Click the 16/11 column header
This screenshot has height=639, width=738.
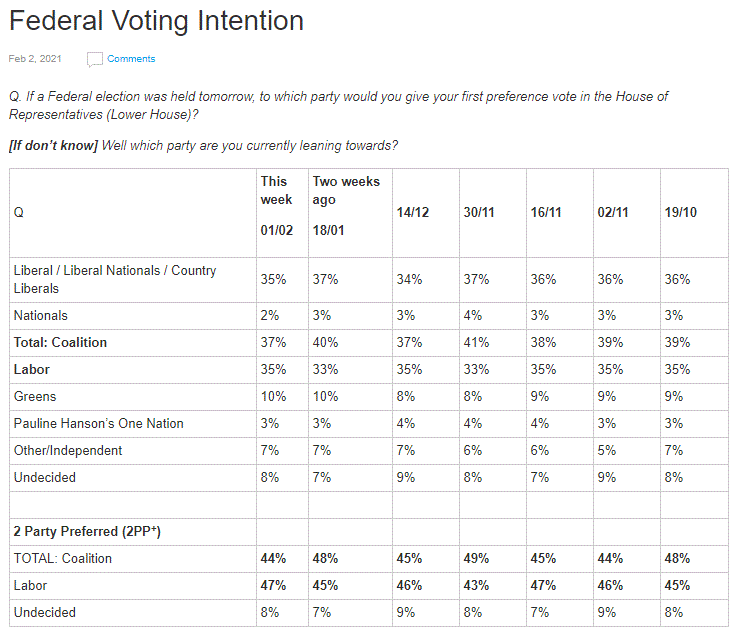(x=545, y=213)
